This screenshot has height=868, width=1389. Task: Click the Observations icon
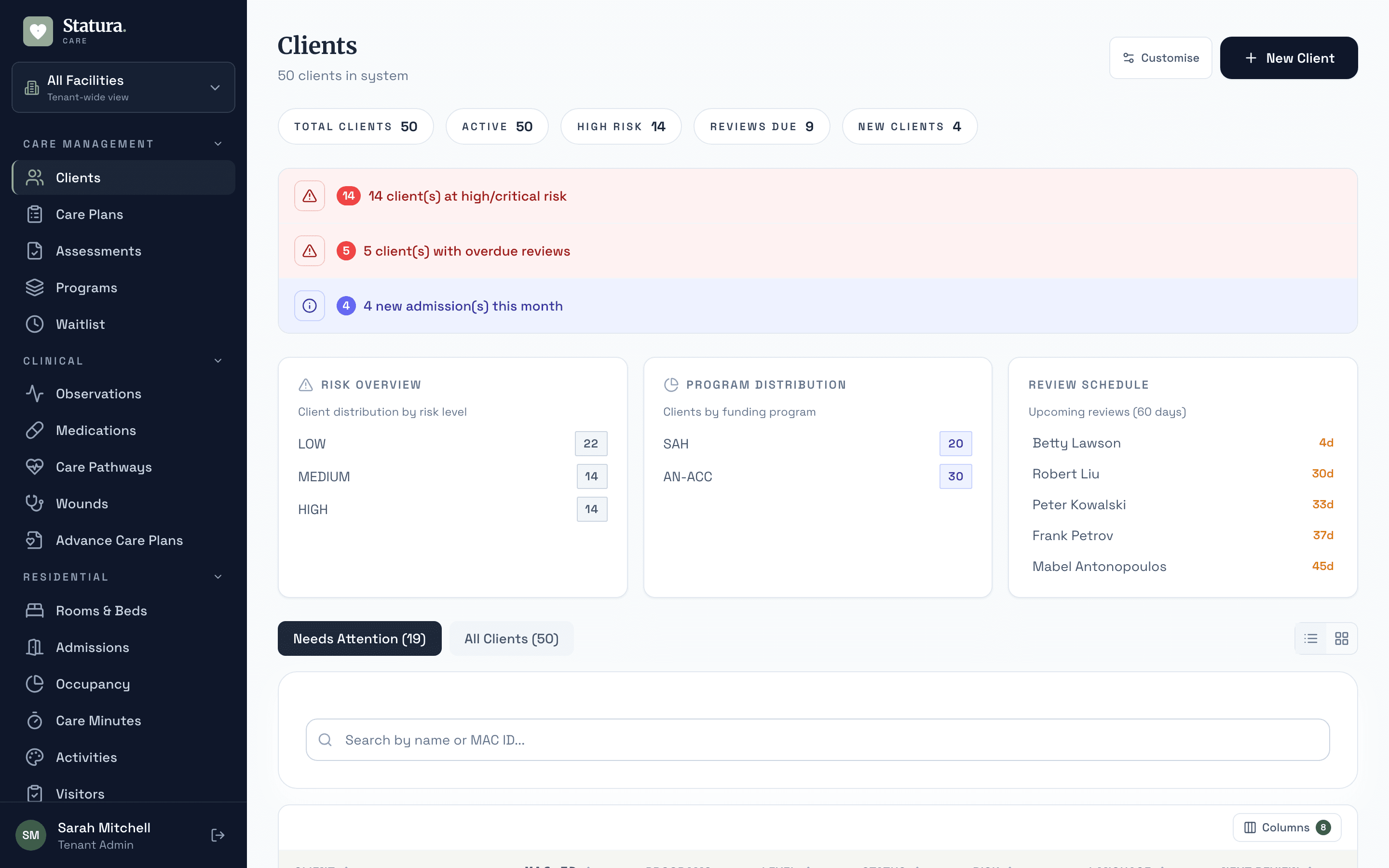[34, 393]
